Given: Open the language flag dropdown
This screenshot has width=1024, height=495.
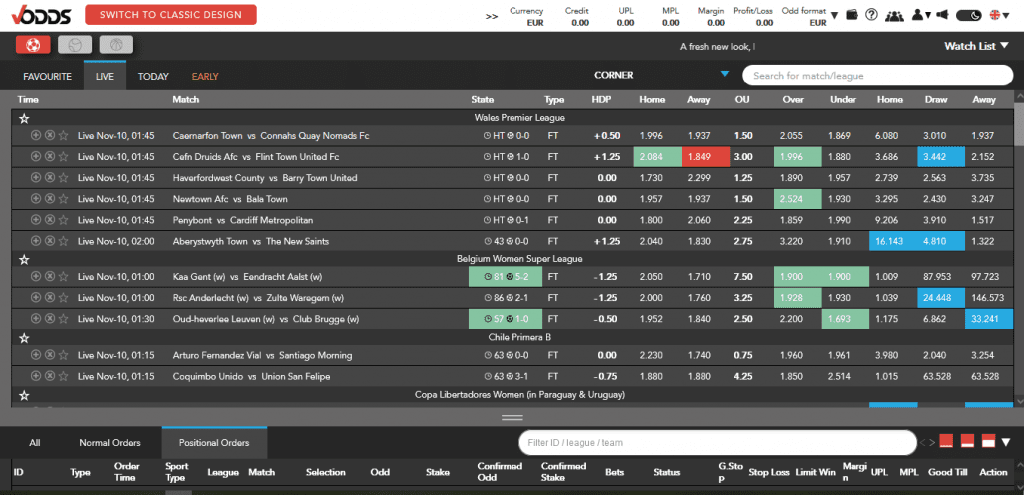Looking at the screenshot, I should point(998,15).
